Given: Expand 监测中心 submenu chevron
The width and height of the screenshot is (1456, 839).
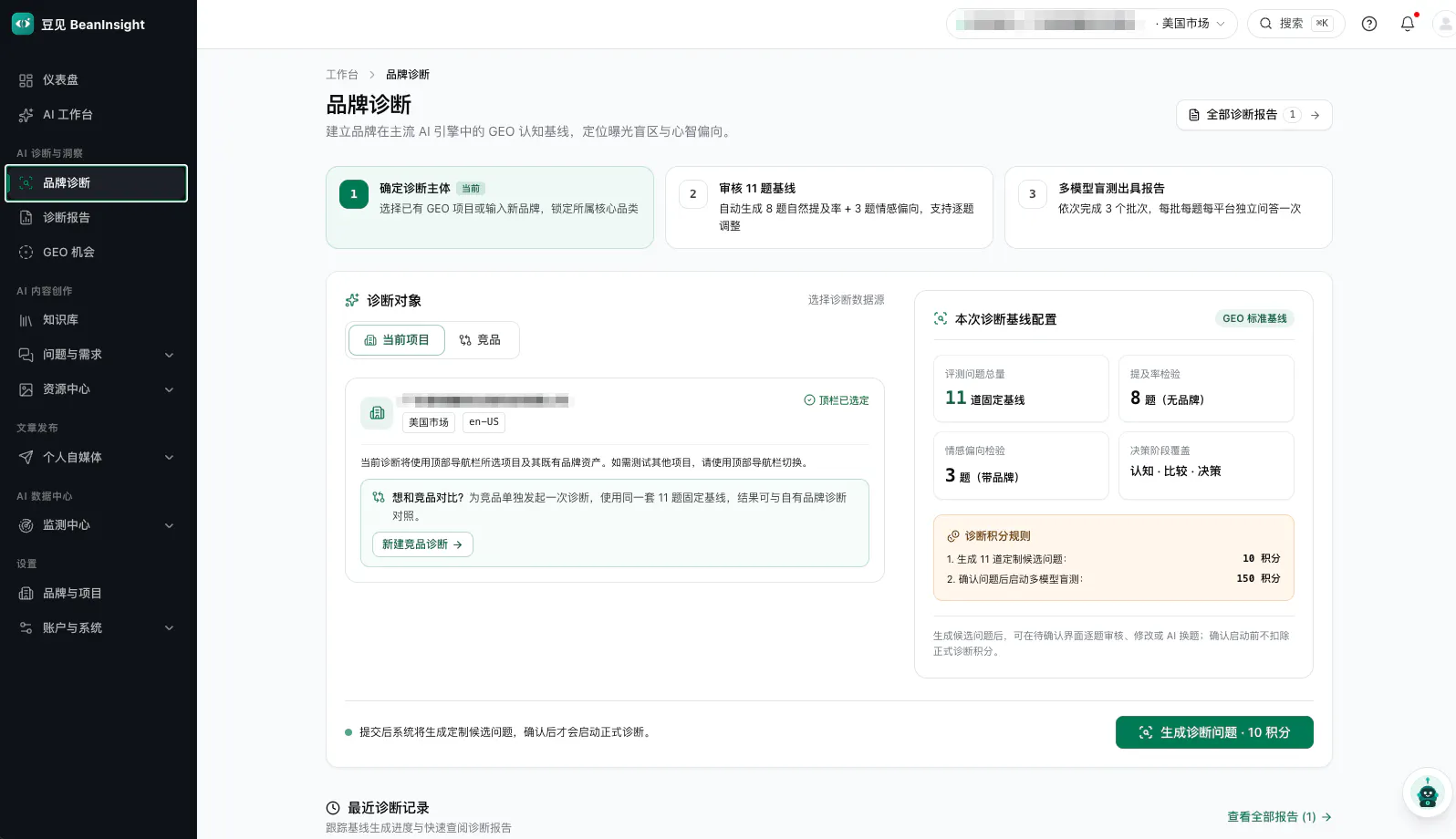Looking at the screenshot, I should pyautogui.click(x=169, y=525).
